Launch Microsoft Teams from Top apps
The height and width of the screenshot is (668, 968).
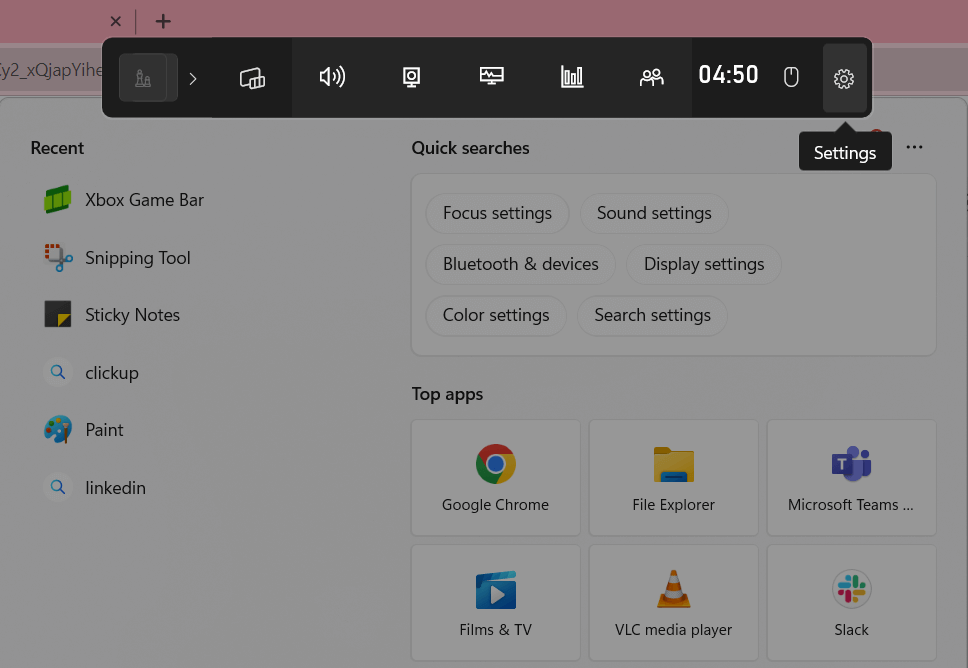pyautogui.click(x=851, y=478)
